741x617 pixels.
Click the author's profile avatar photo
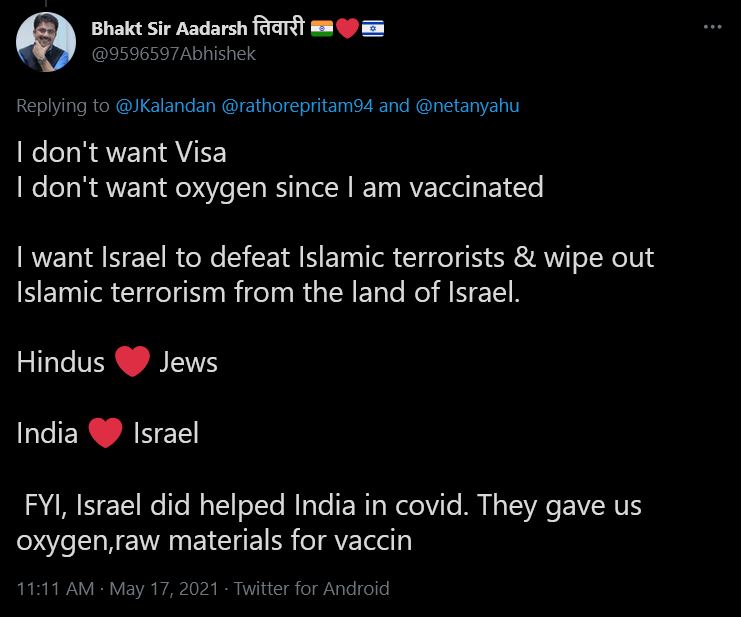coord(46,42)
